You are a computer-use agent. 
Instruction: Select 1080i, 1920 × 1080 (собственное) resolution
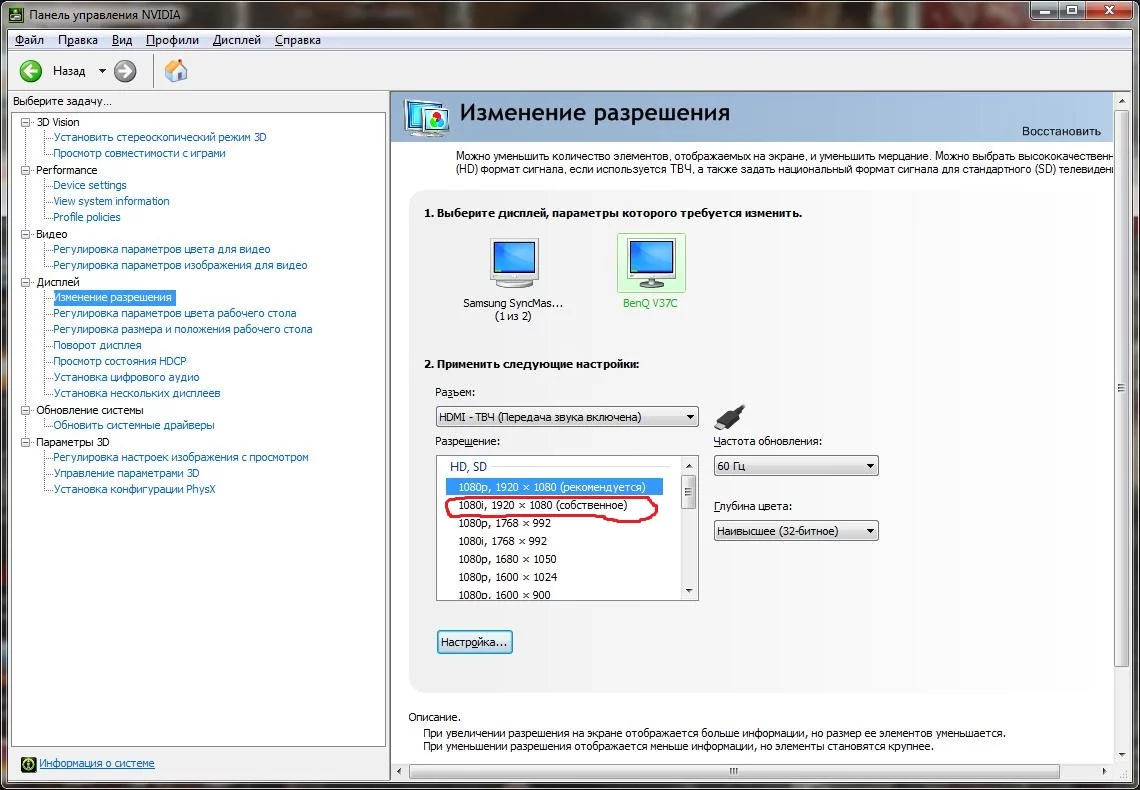click(x=542, y=505)
